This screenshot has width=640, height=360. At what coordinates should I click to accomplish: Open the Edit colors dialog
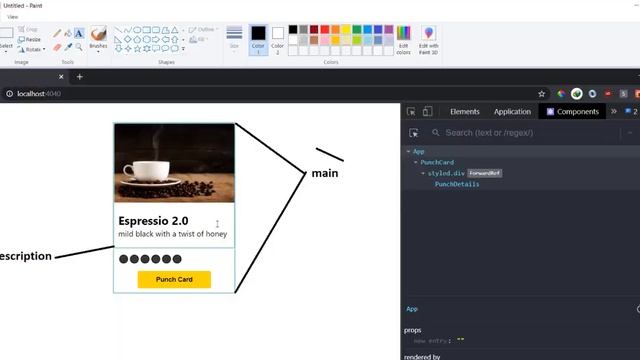pos(403,40)
